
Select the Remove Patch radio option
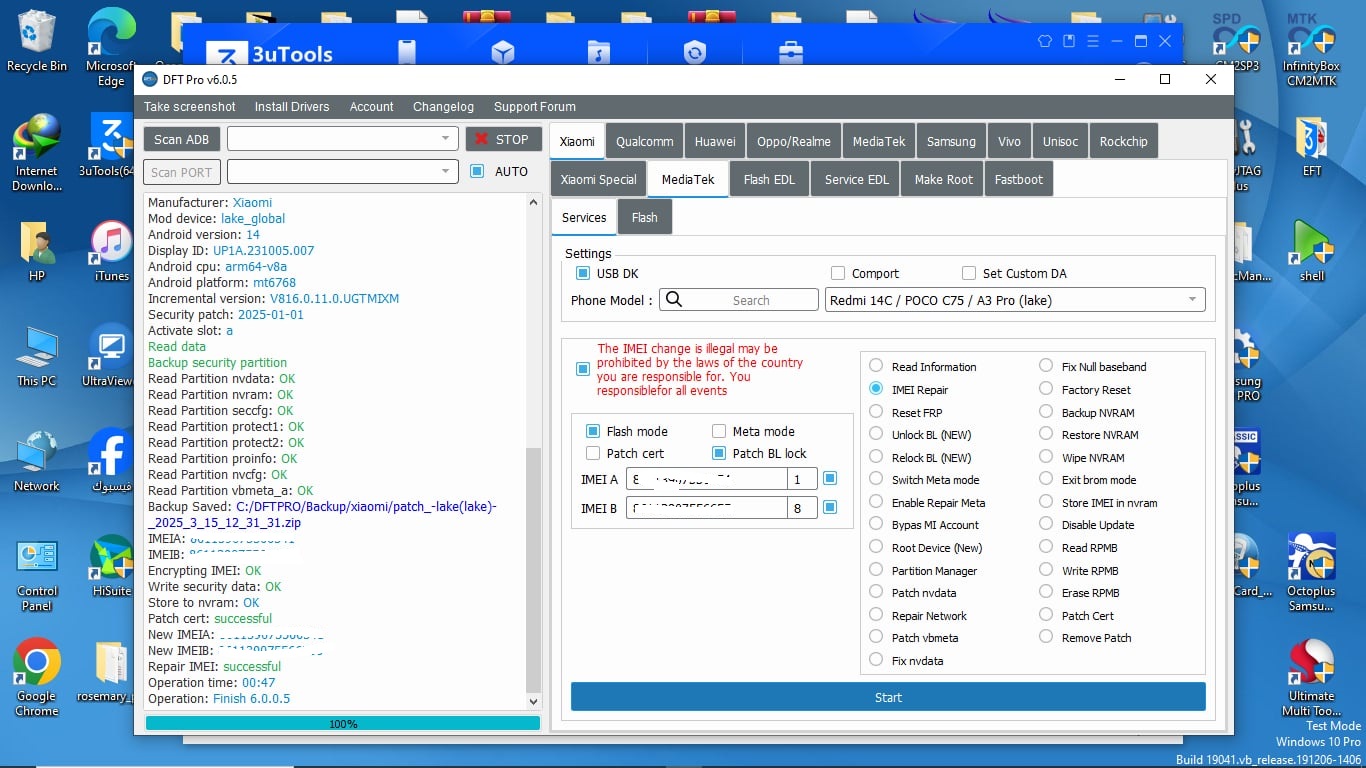(1046, 637)
